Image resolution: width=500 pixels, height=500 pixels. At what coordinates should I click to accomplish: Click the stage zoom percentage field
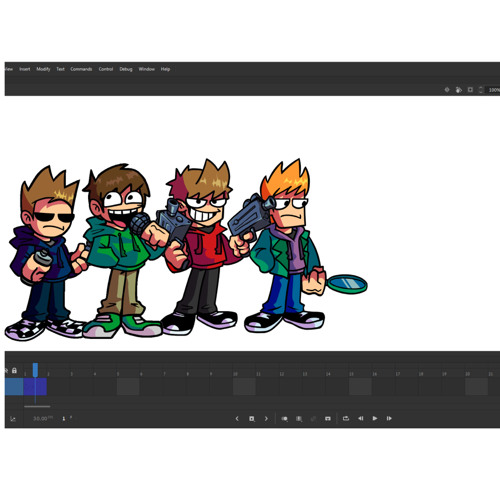coord(494,90)
